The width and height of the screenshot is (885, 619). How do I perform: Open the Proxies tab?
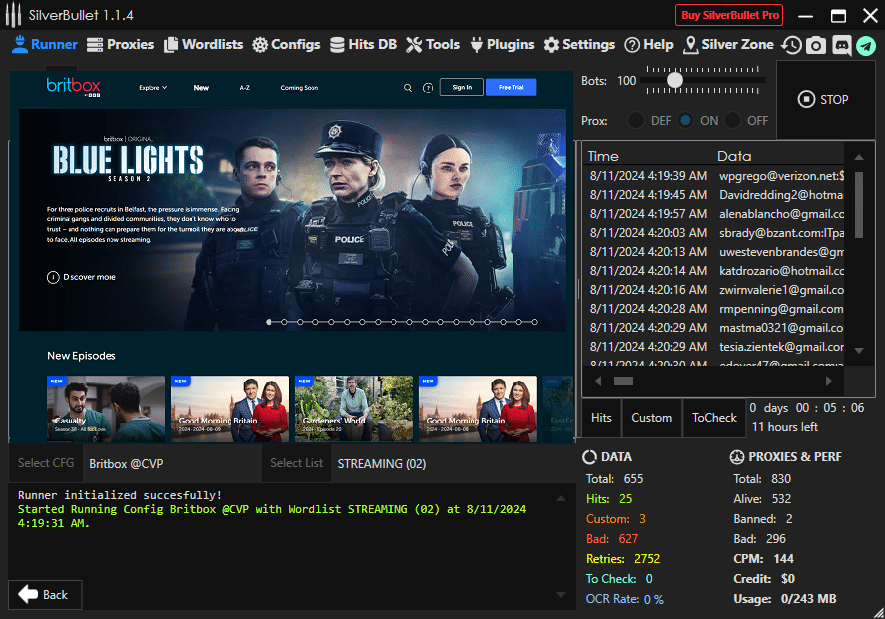120,45
